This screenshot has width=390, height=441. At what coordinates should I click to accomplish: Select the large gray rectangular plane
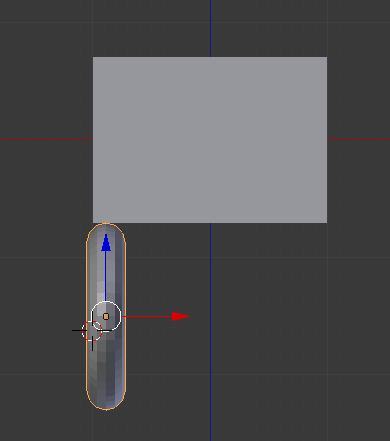click(210, 140)
